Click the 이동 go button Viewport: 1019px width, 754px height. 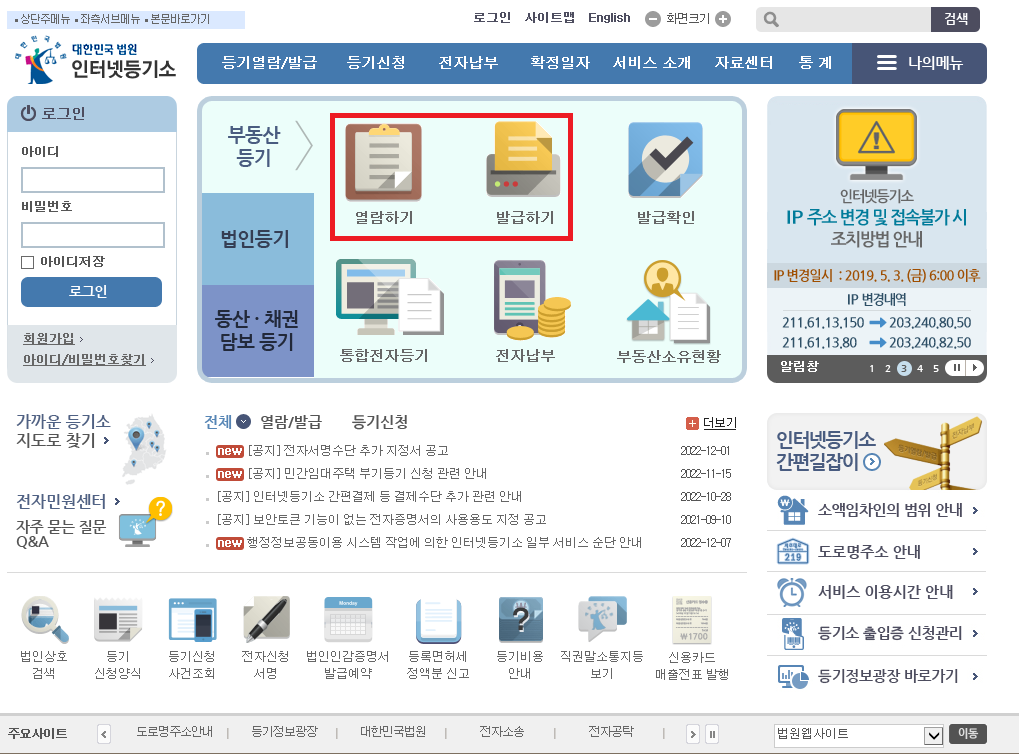tap(968, 734)
